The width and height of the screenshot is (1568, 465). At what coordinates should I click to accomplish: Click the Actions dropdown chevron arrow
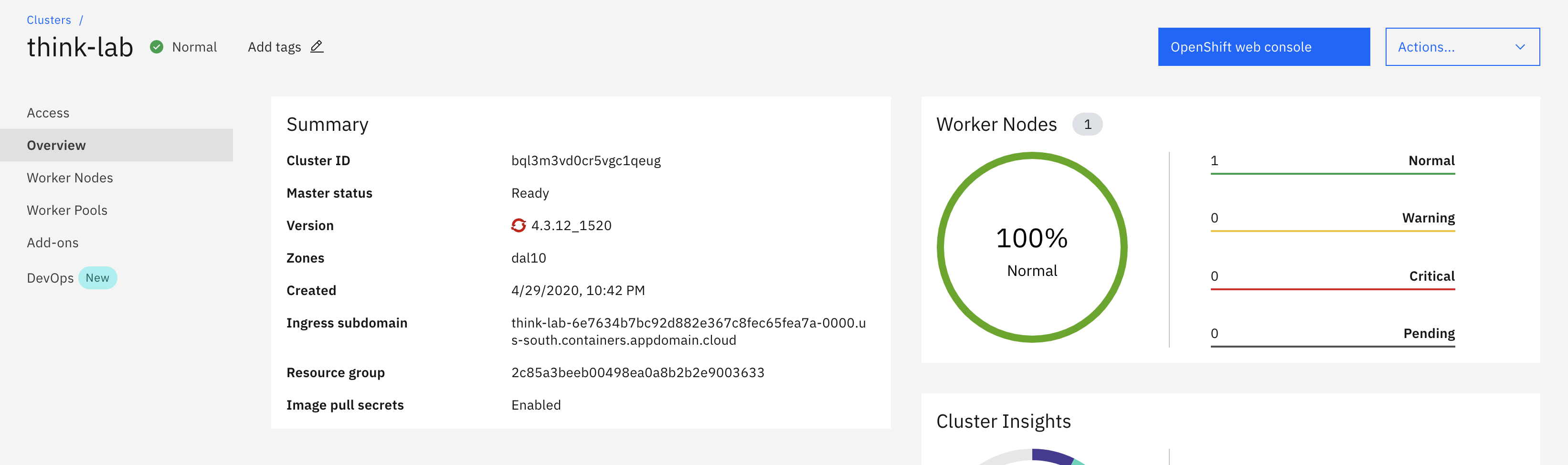coord(1519,47)
